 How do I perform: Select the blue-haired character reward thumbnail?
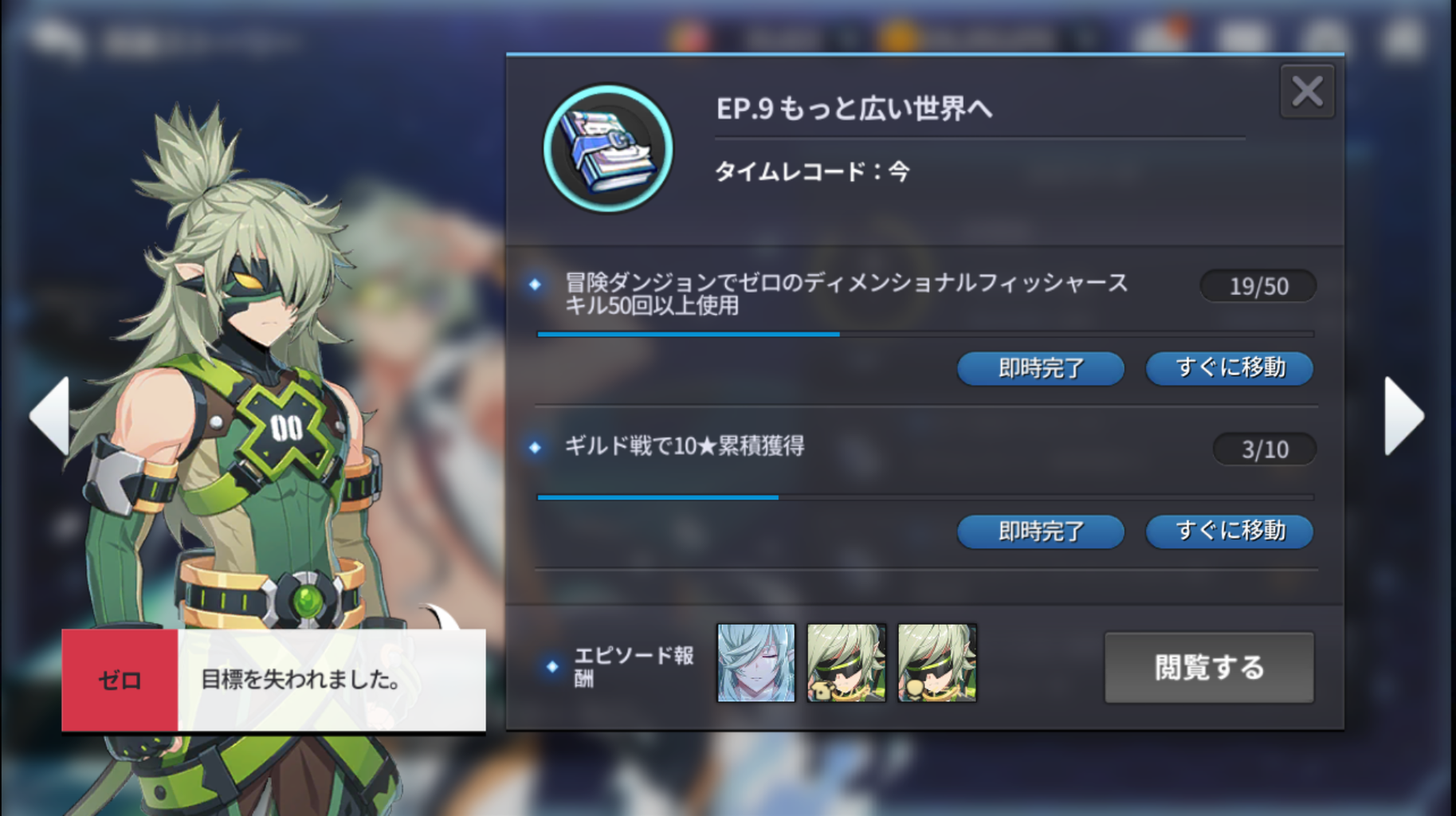click(x=756, y=663)
